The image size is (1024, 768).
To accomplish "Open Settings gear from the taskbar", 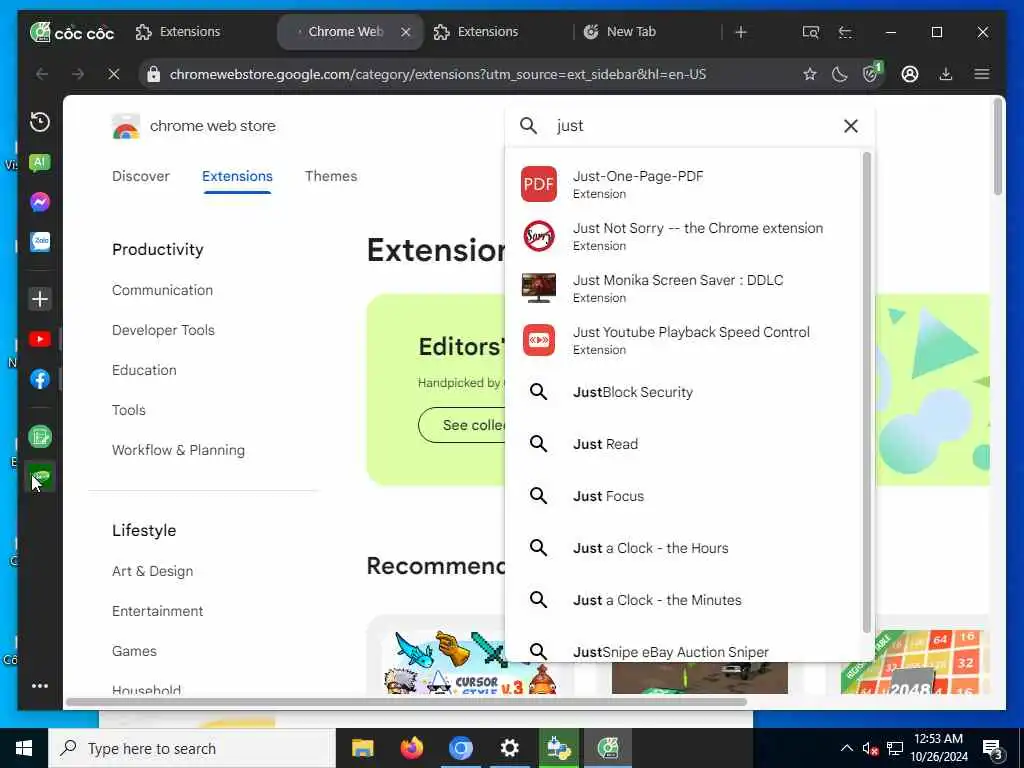I will [x=509, y=748].
